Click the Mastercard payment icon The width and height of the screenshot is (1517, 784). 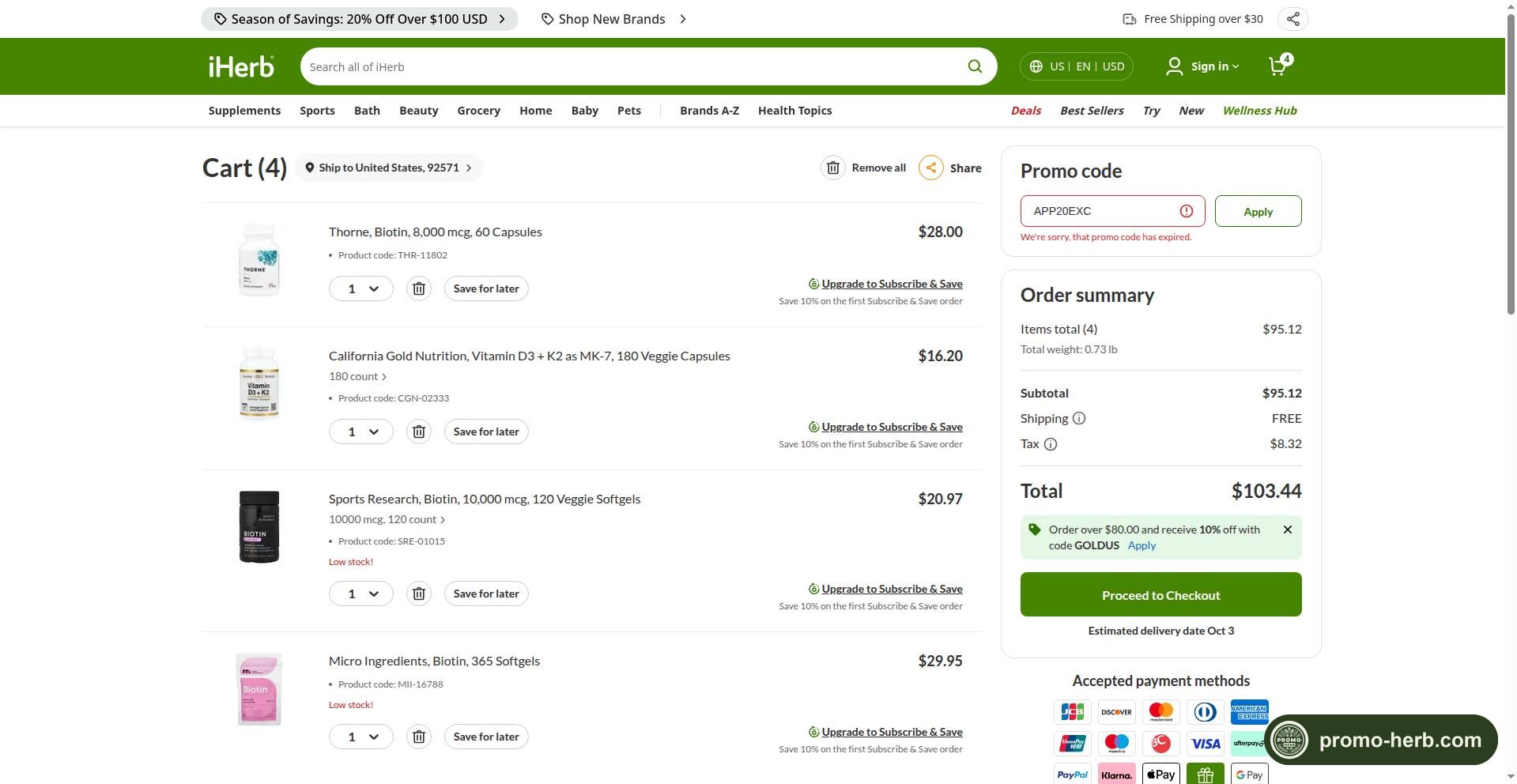pos(1161,712)
